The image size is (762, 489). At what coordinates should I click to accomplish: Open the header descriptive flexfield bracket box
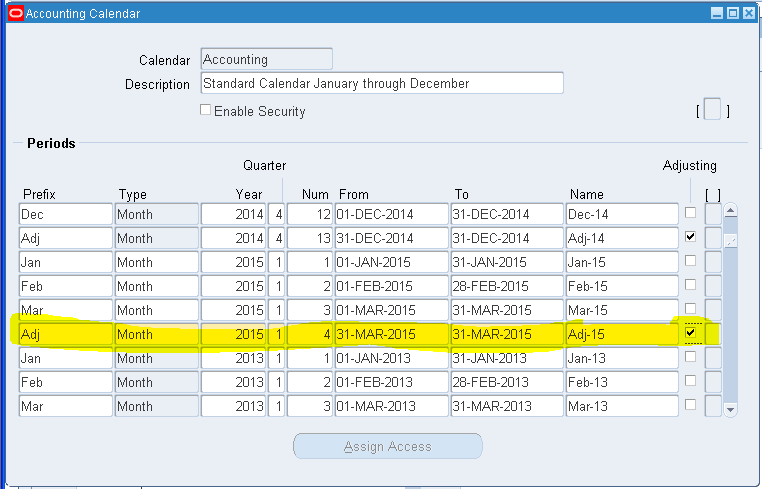coord(712,110)
